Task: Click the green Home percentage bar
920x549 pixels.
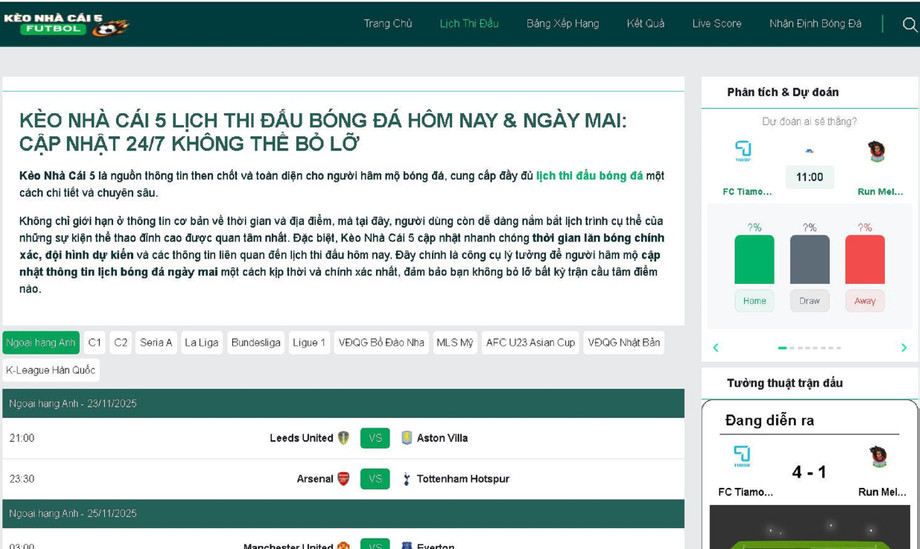Action: click(x=754, y=260)
